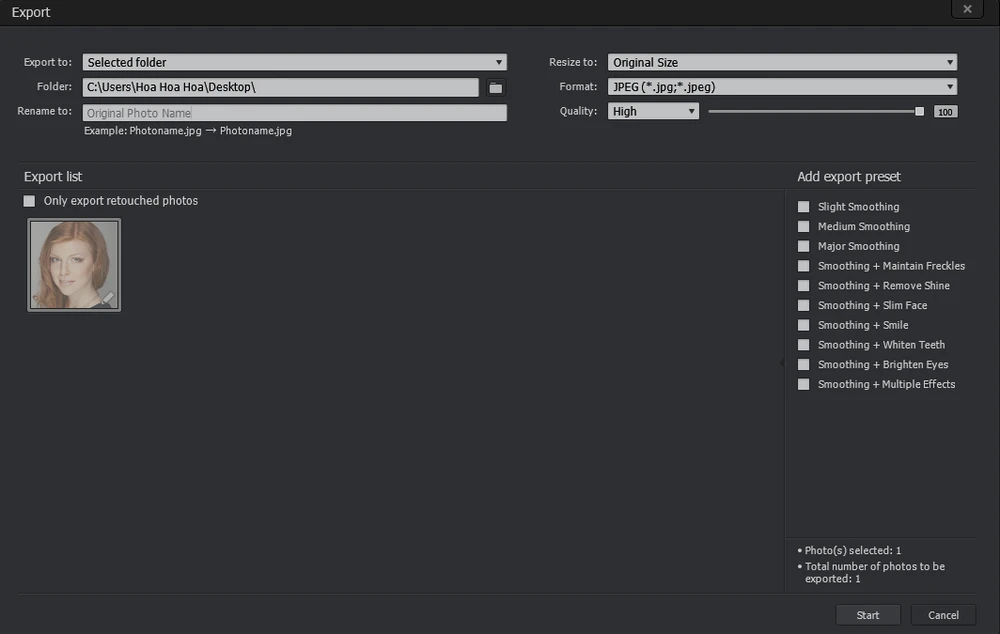Click the browse folder icon
Viewport: 1000px width, 634px height.
(495, 88)
